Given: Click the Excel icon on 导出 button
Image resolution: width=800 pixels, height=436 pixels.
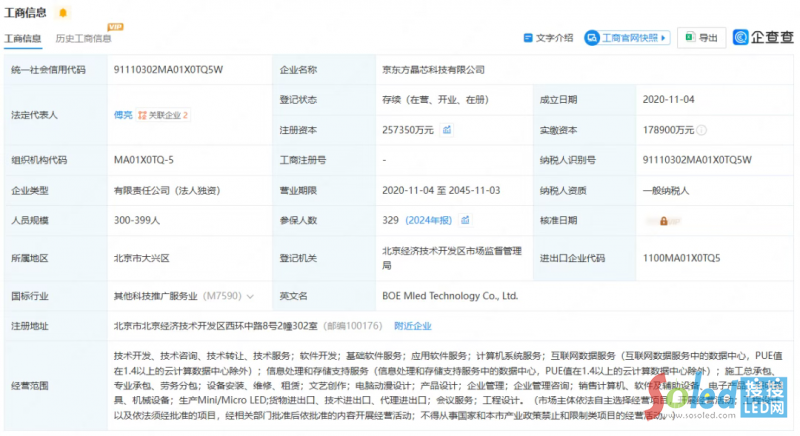Looking at the screenshot, I should click(x=688, y=38).
